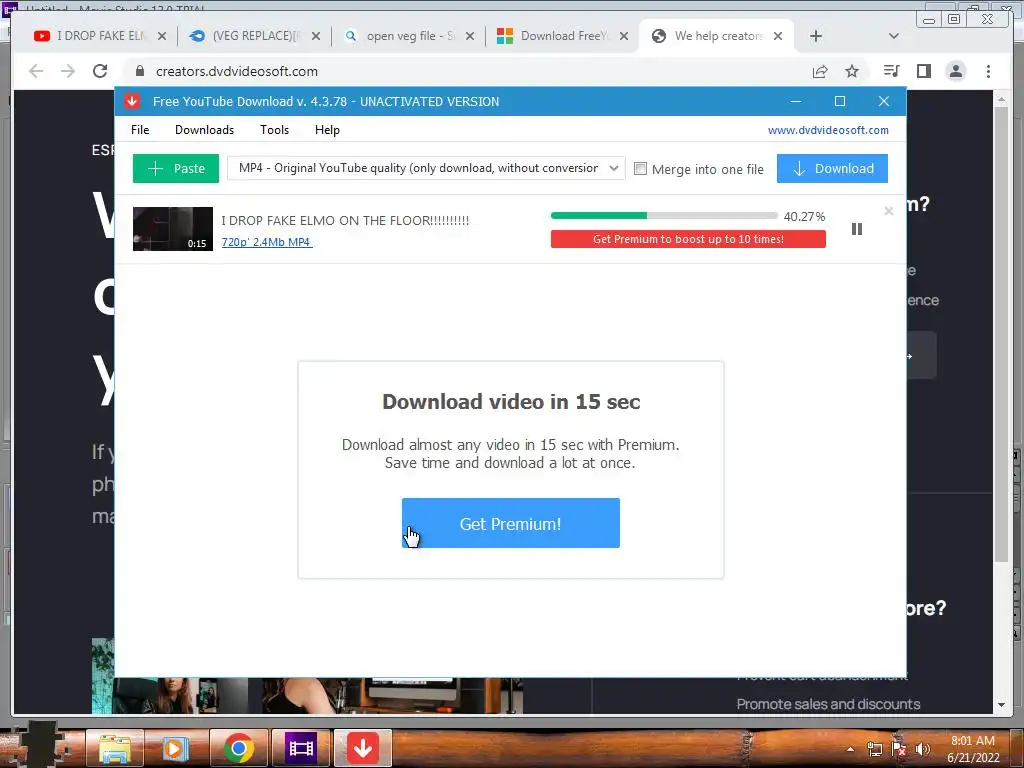The width and height of the screenshot is (1024, 768).
Task: Open the File menu
Action: (140, 130)
